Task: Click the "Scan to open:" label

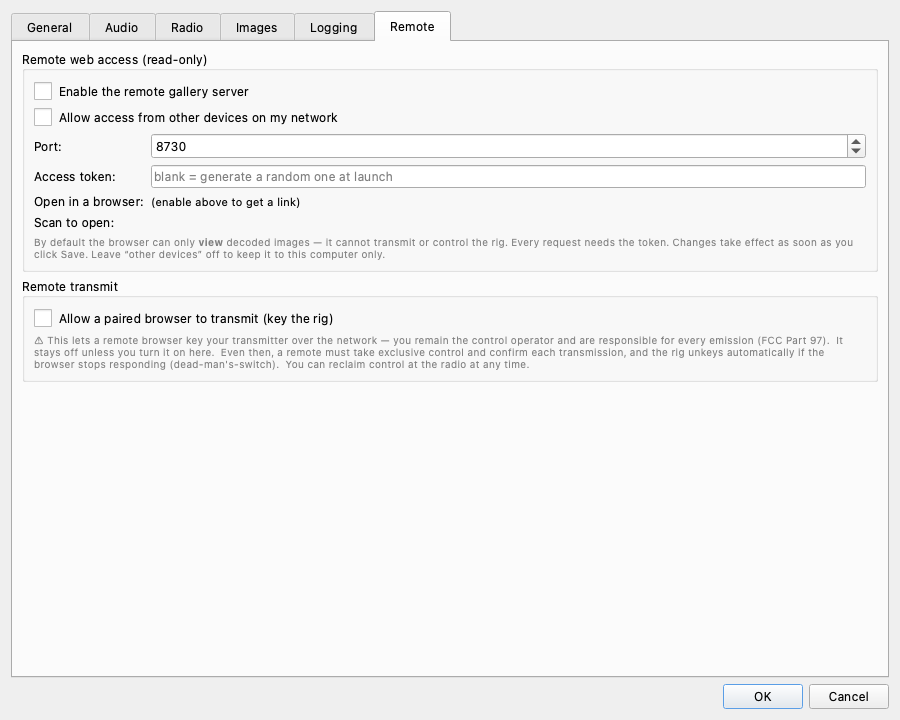Action: tap(74, 223)
